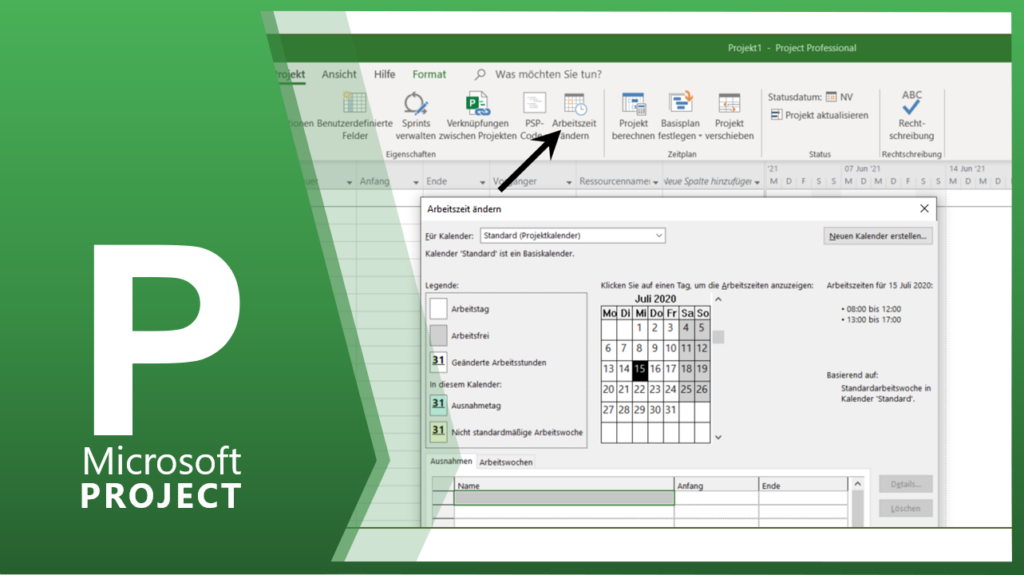Click 'Neuen Kalender erstellen...' button
Viewport: 1024px width, 575px height.
click(878, 236)
